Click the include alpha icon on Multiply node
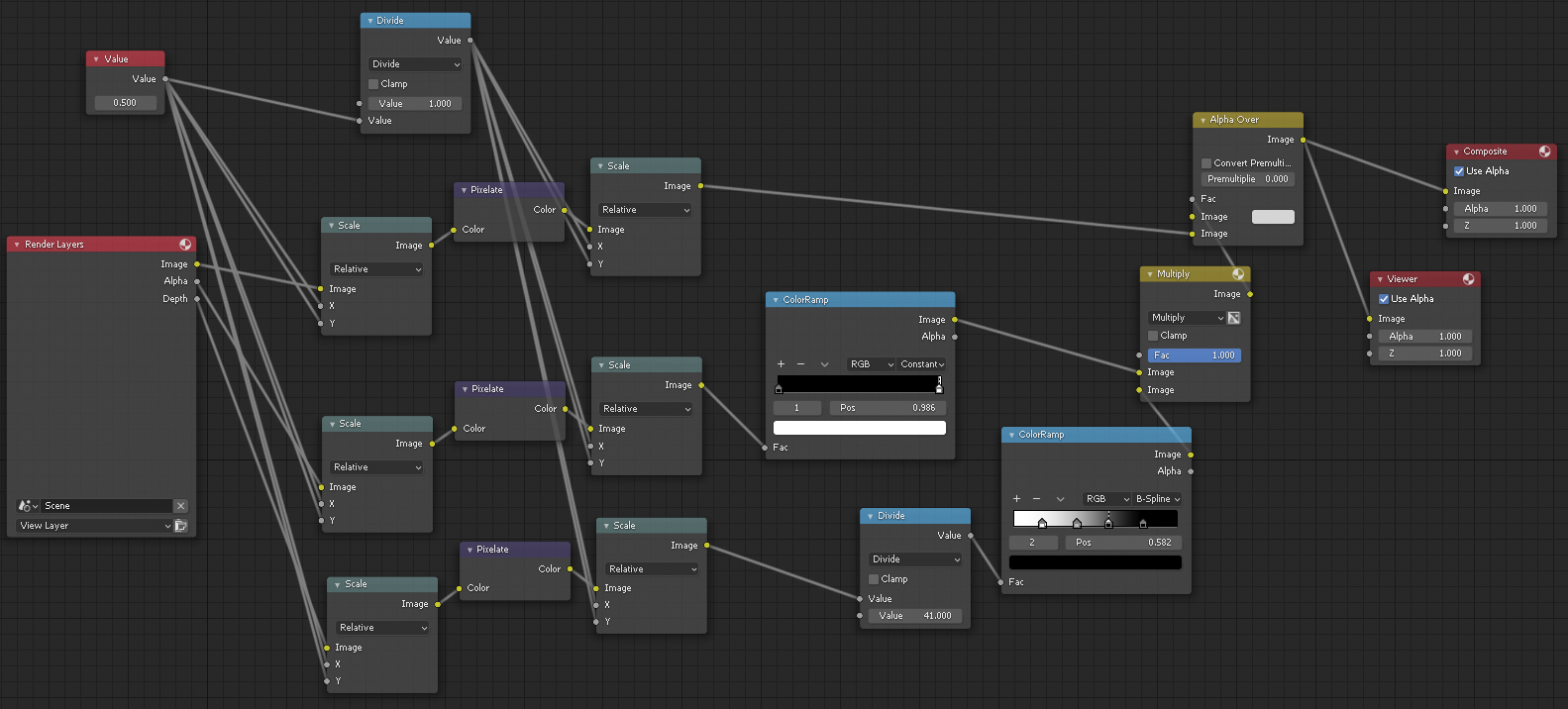Viewport: 1568px width, 709px height. pyautogui.click(x=1234, y=318)
